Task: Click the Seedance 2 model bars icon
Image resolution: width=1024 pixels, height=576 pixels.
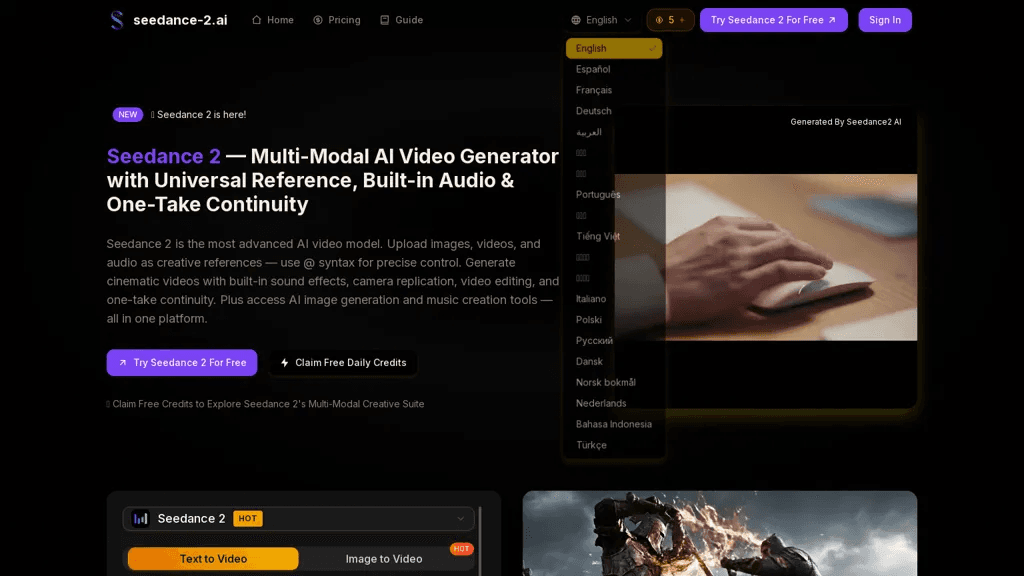Action: 140,519
